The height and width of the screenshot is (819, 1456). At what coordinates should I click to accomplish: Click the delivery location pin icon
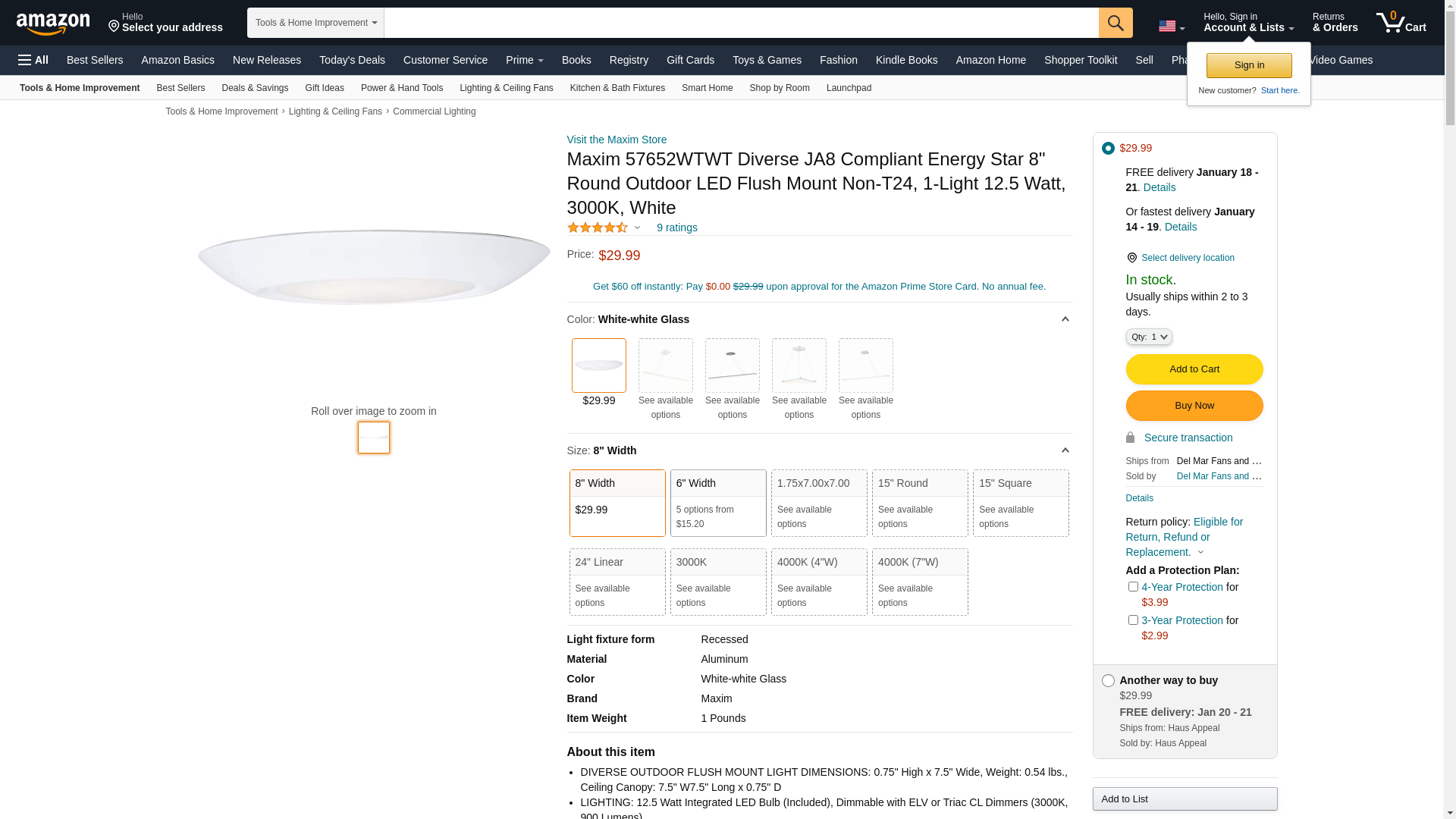click(1131, 258)
